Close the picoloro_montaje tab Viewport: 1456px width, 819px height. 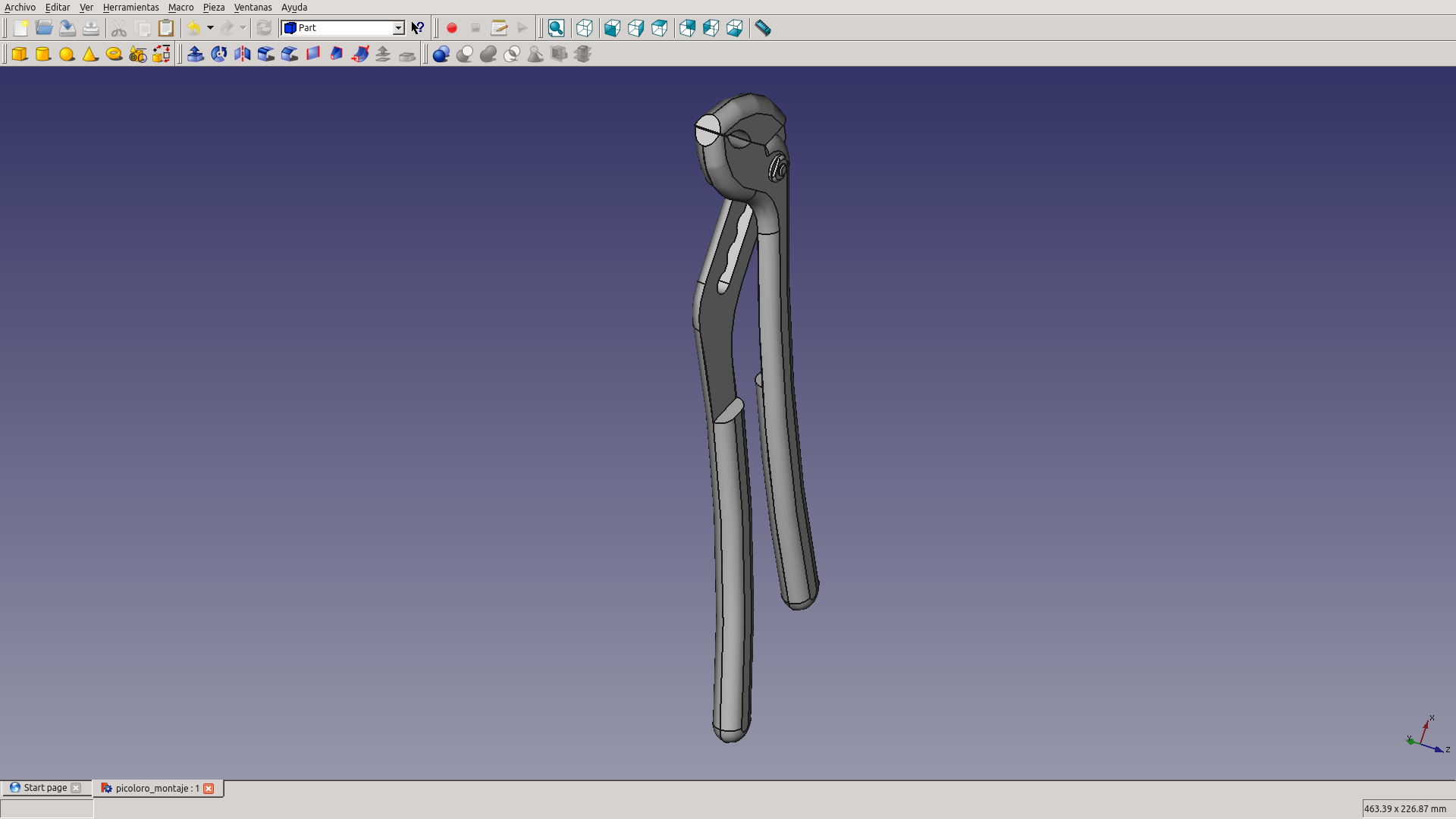coord(209,789)
